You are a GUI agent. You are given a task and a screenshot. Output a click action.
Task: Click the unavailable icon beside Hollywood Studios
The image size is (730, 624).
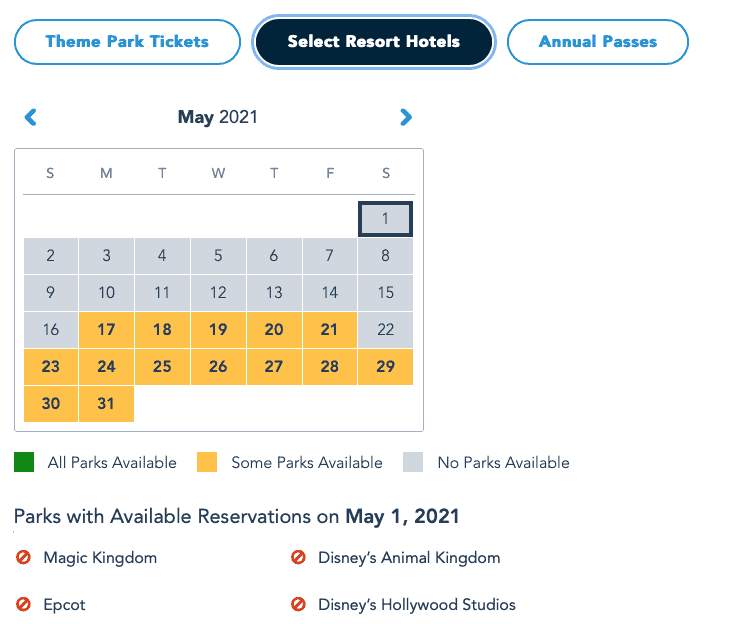click(298, 604)
